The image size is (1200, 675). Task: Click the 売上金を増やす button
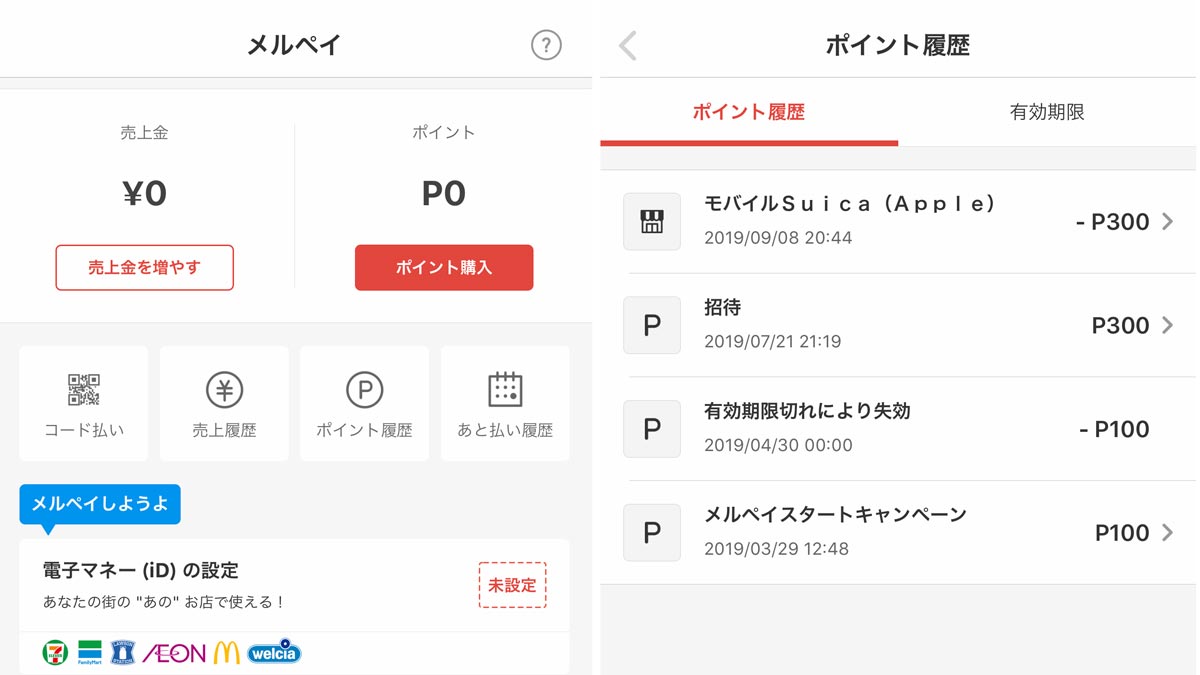145,267
